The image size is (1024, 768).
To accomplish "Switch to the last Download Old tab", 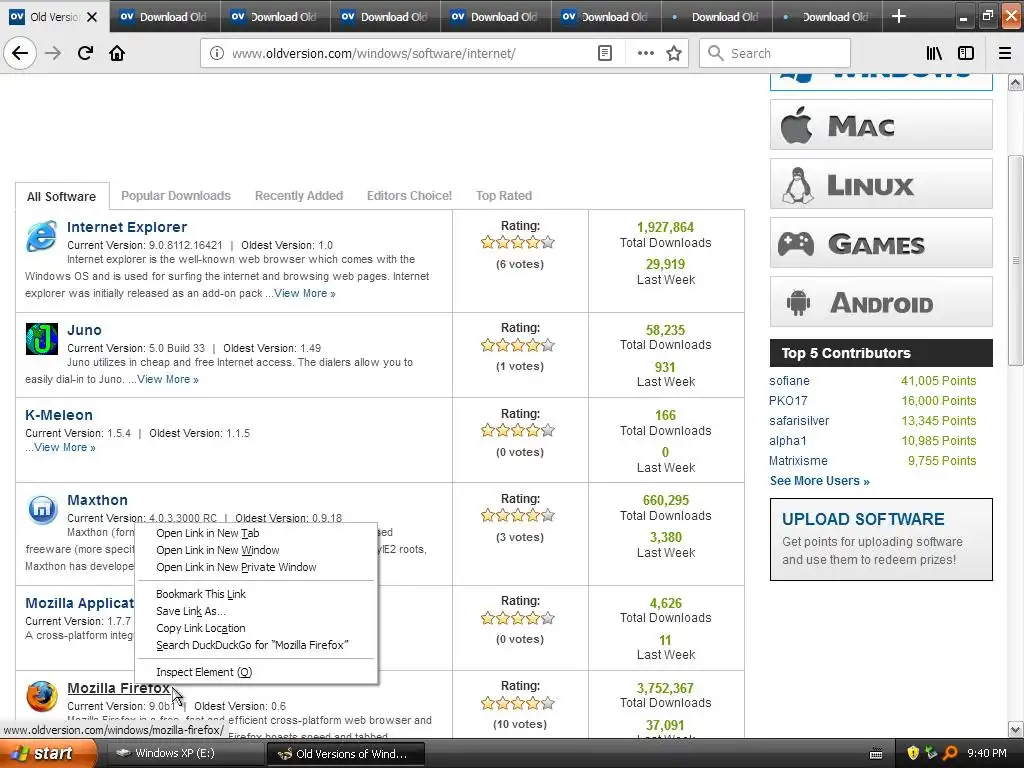I will click(x=827, y=17).
